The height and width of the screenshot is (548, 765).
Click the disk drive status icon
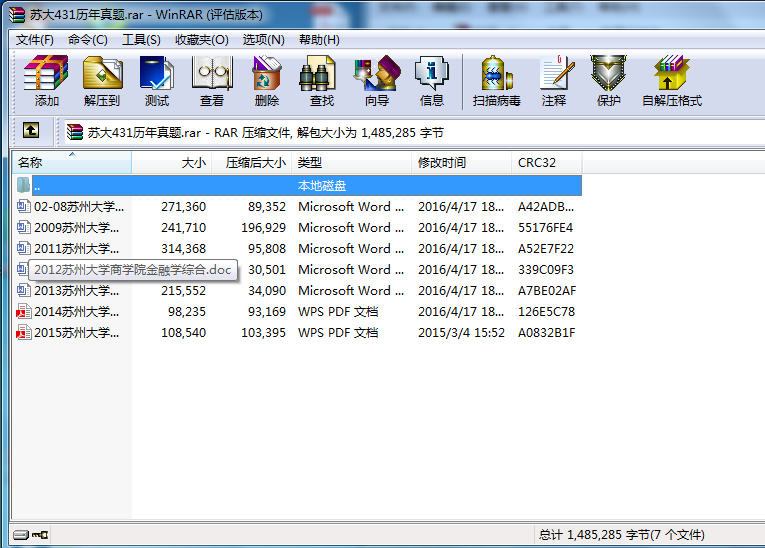(x=20, y=535)
